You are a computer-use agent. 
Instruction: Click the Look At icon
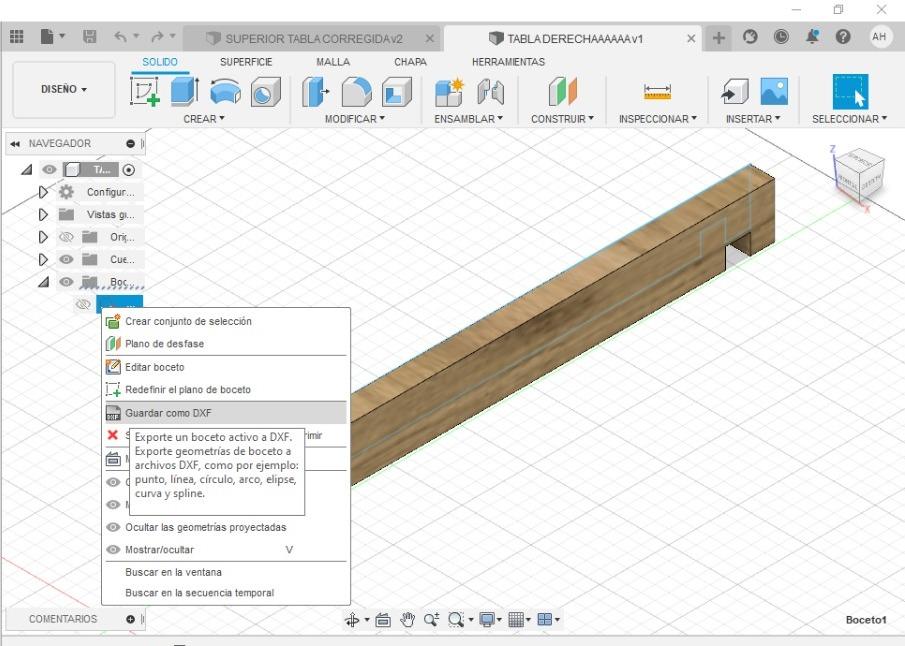pyautogui.click(x=383, y=620)
